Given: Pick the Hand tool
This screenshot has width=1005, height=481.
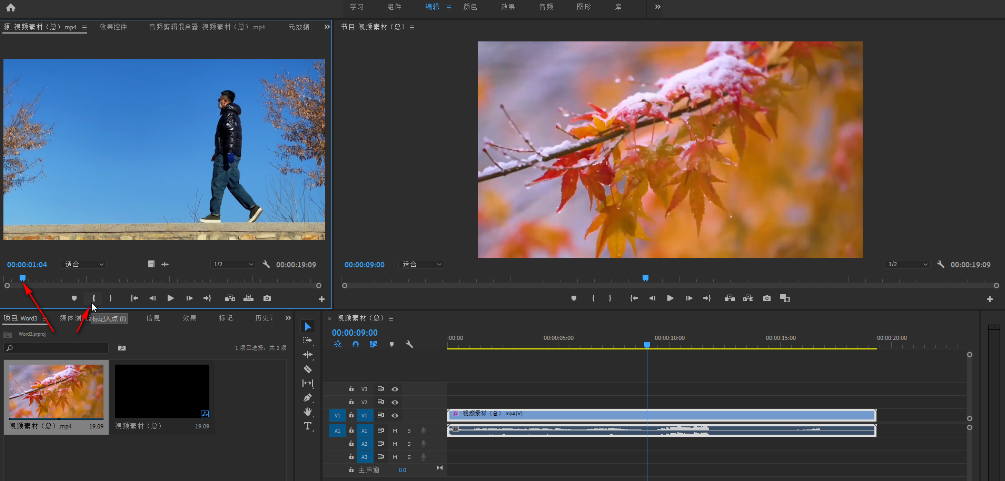Looking at the screenshot, I should click(x=308, y=411).
